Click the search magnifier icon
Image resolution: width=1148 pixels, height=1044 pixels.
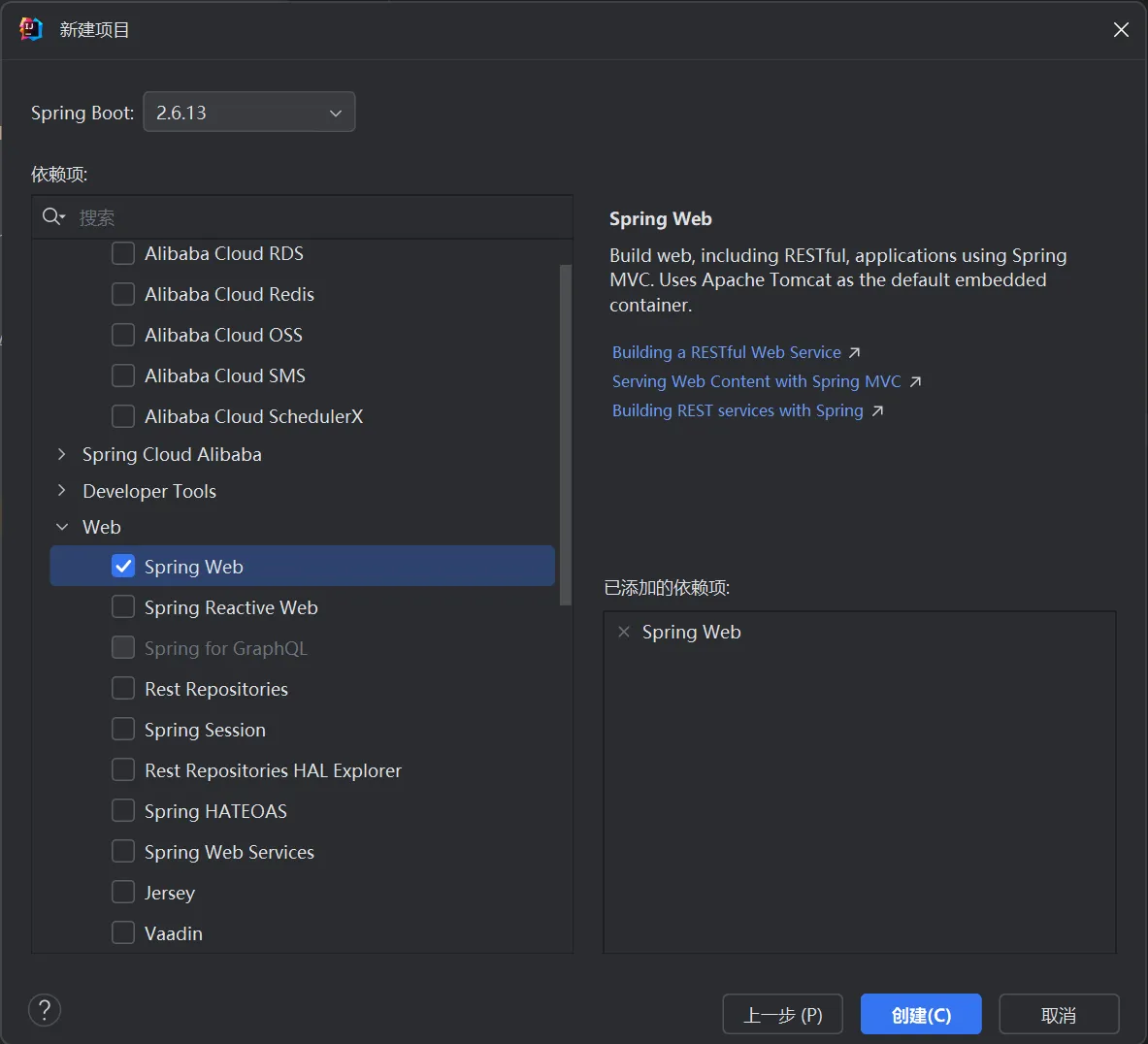(52, 217)
